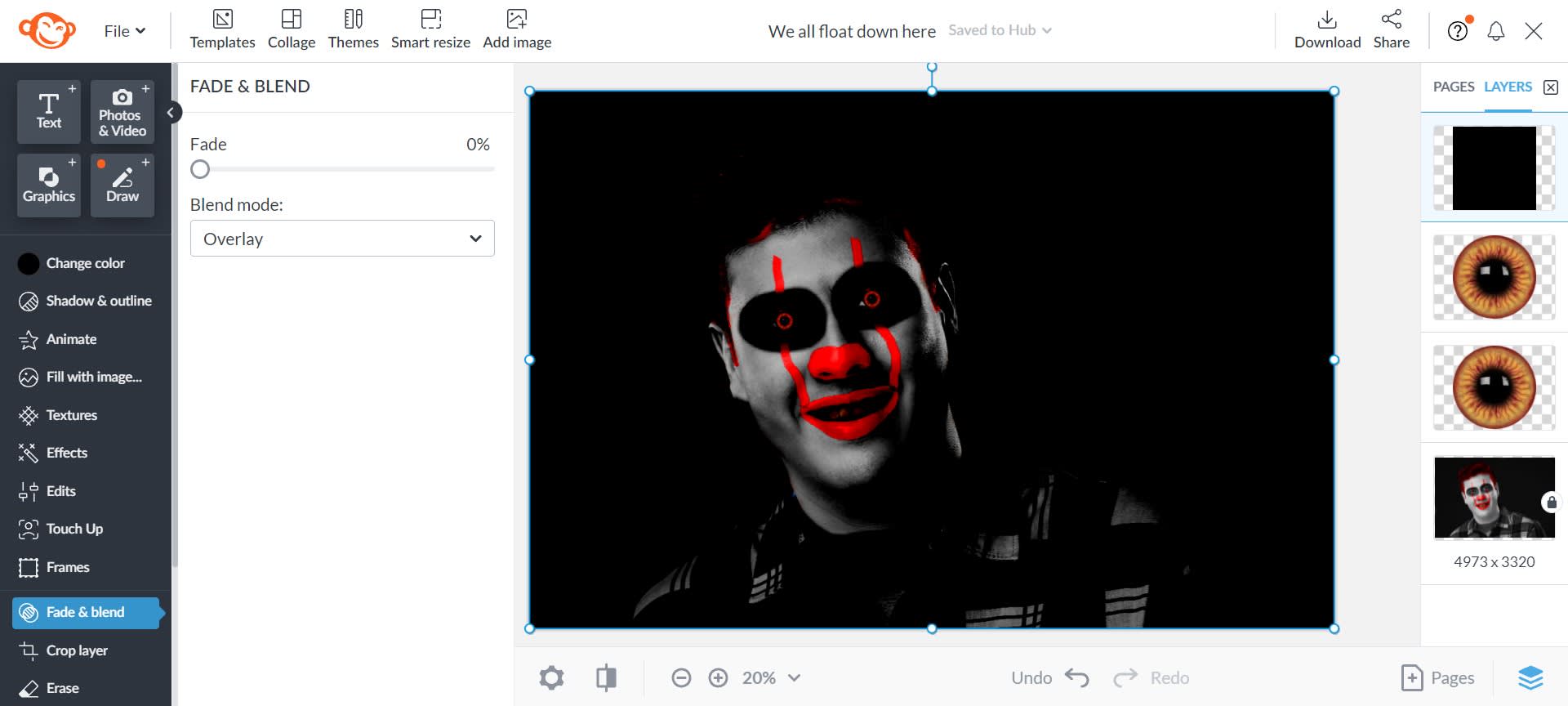
Task: Close the editor with the X icon
Action: click(x=1533, y=31)
